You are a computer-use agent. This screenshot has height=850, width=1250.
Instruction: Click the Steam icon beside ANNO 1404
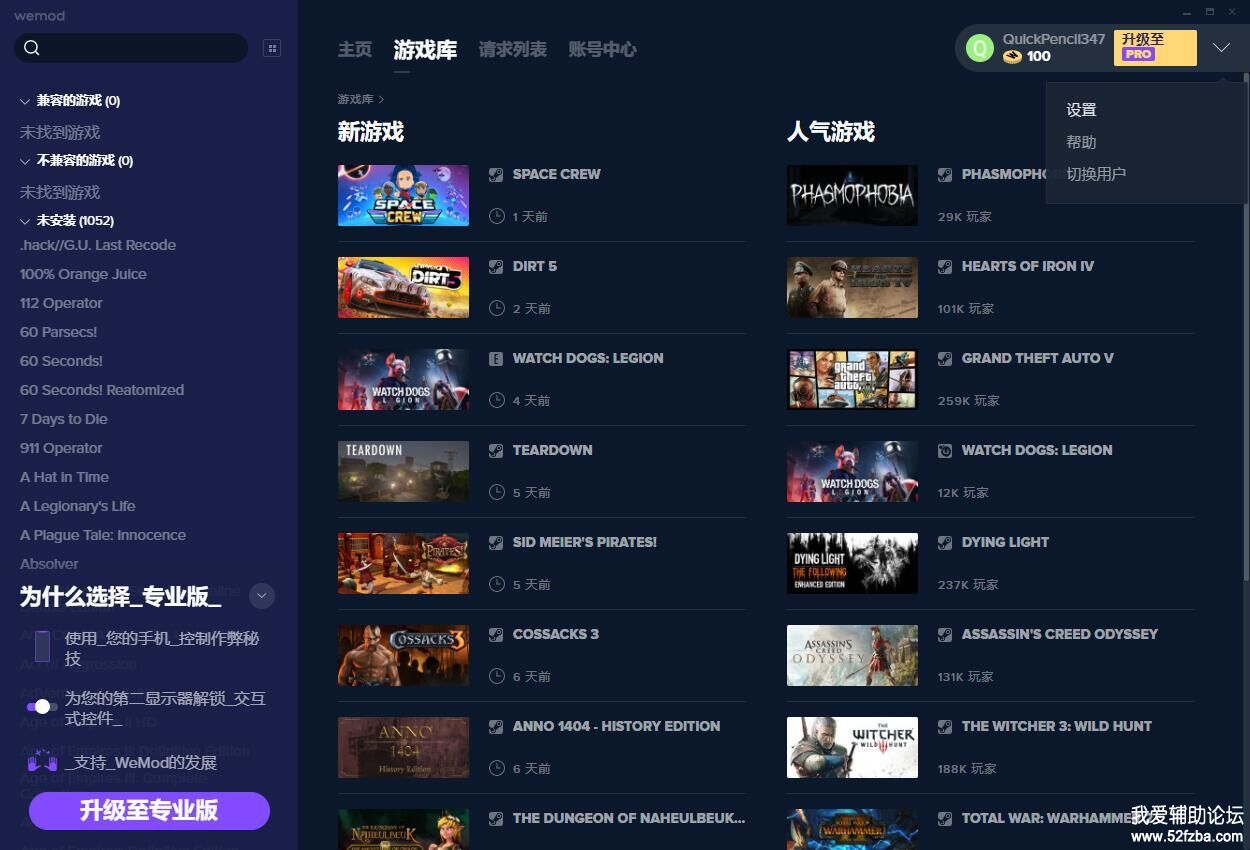[x=496, y=726]
